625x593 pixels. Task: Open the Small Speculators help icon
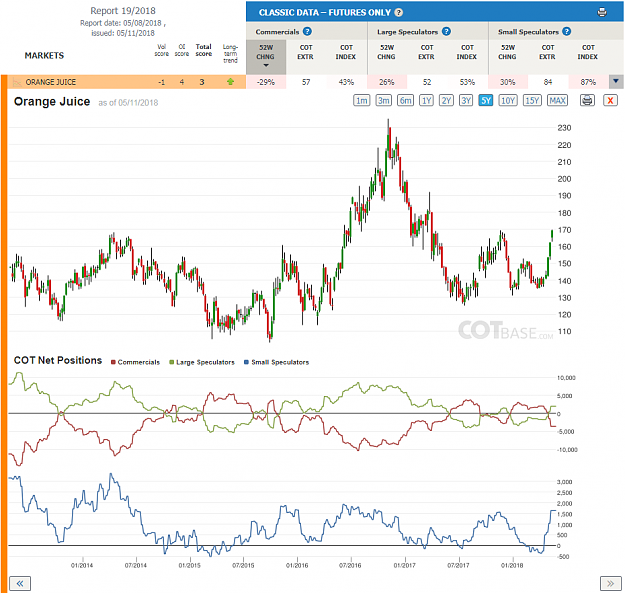click(566, 31)
